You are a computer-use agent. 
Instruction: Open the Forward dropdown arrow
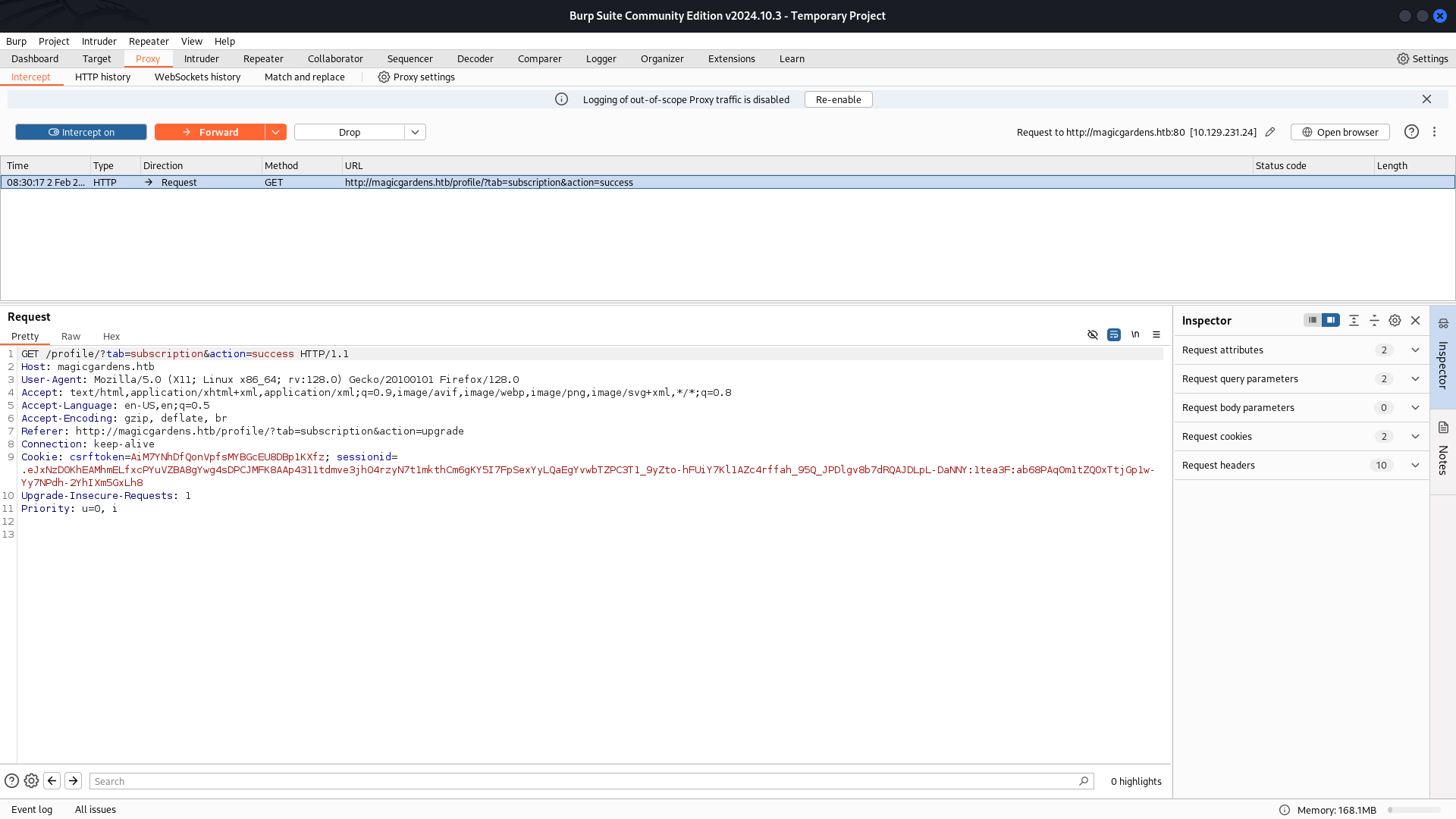[x=276, y=132]
